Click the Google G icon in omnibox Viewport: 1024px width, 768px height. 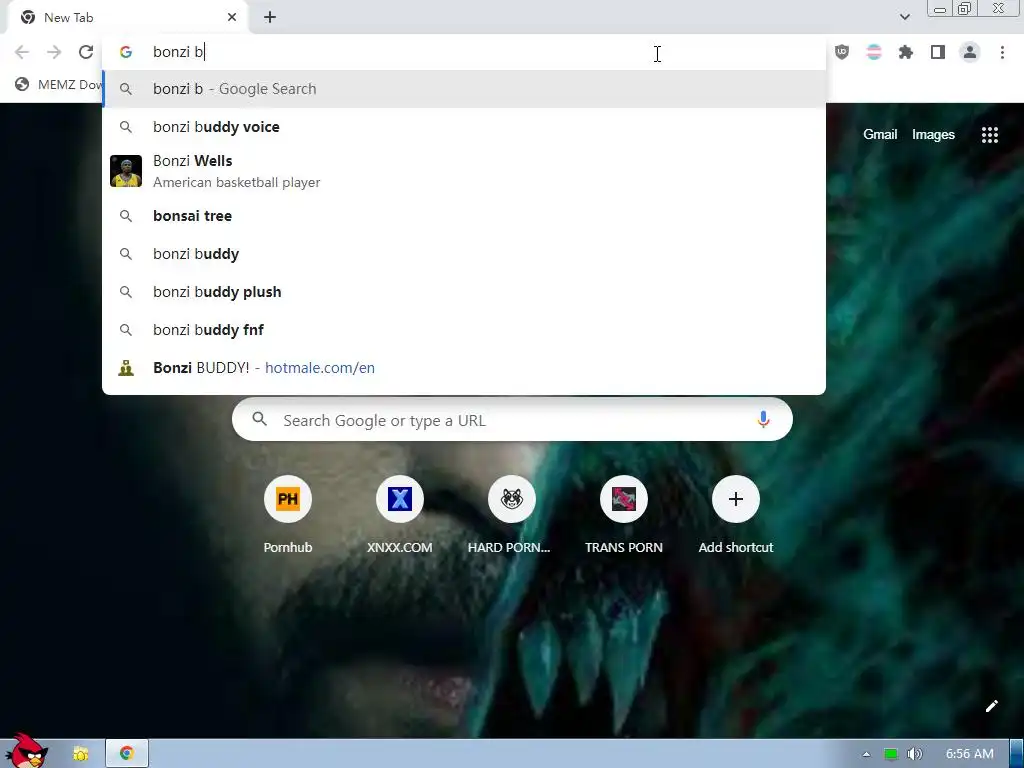(126, 52)
